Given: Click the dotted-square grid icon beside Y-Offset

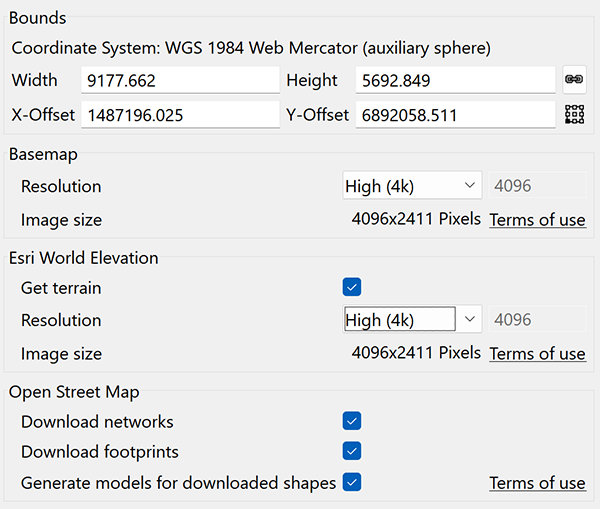Looking at the screenshot, I should pos(574,115).
